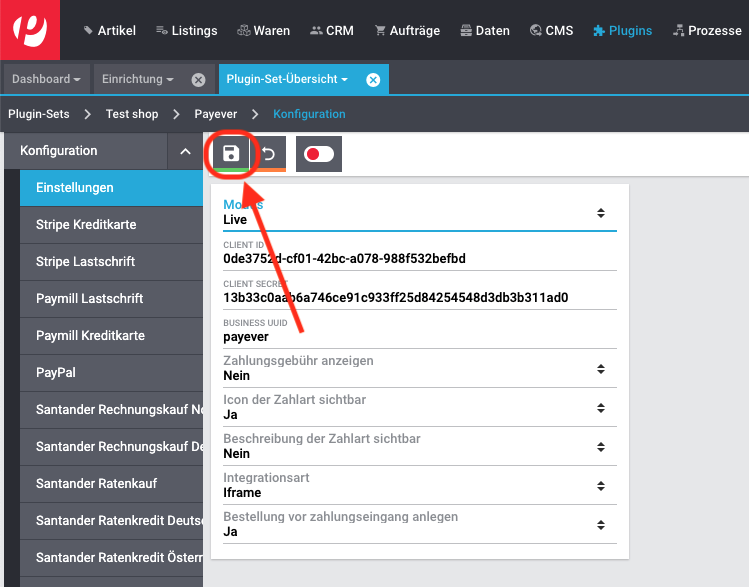The image size is (749, 587).
Task: Toggle the red plugin active switch
Action: pos(319,154)
